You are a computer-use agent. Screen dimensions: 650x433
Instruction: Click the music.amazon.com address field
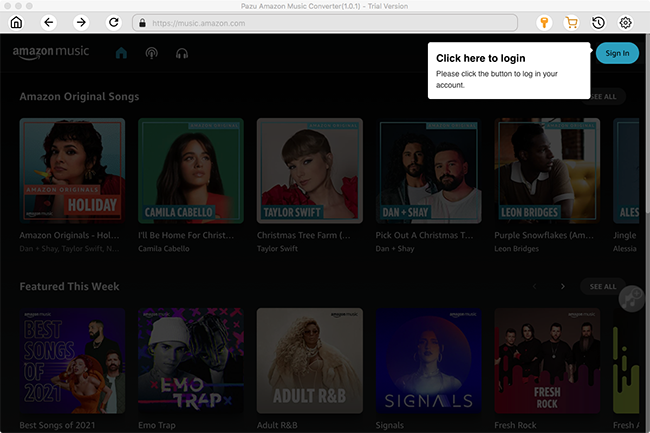(x=325, y=23)
